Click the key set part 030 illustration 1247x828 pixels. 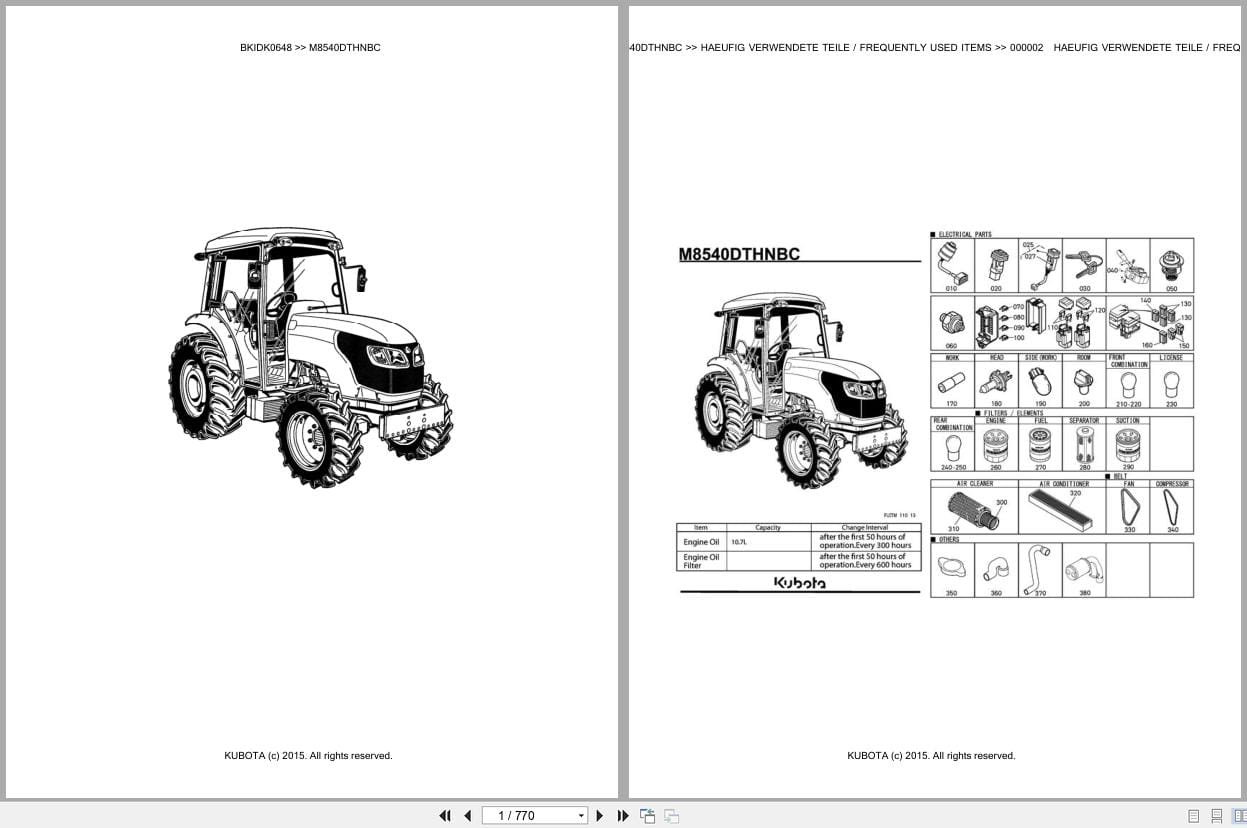coord(1084,265)
